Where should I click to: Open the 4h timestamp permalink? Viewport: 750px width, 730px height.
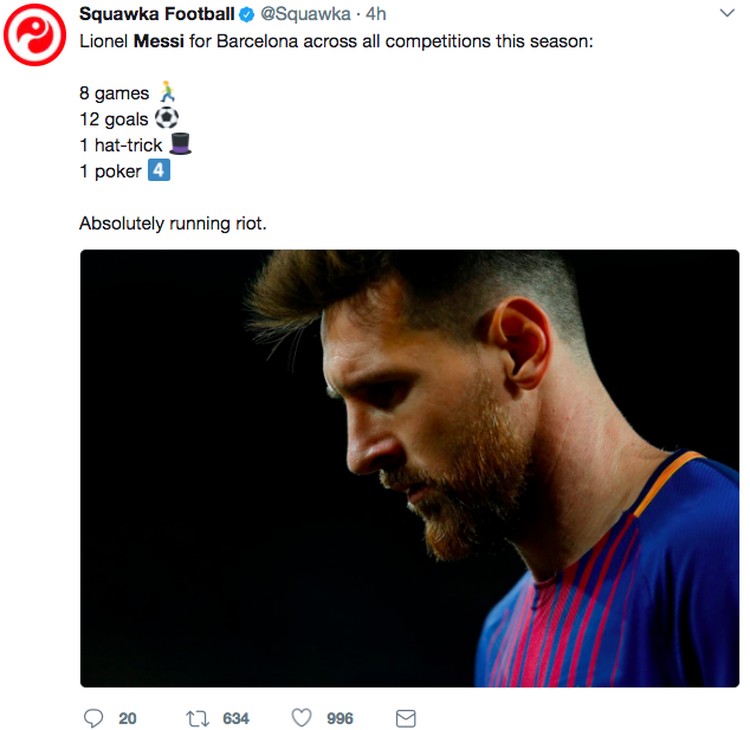376,14
